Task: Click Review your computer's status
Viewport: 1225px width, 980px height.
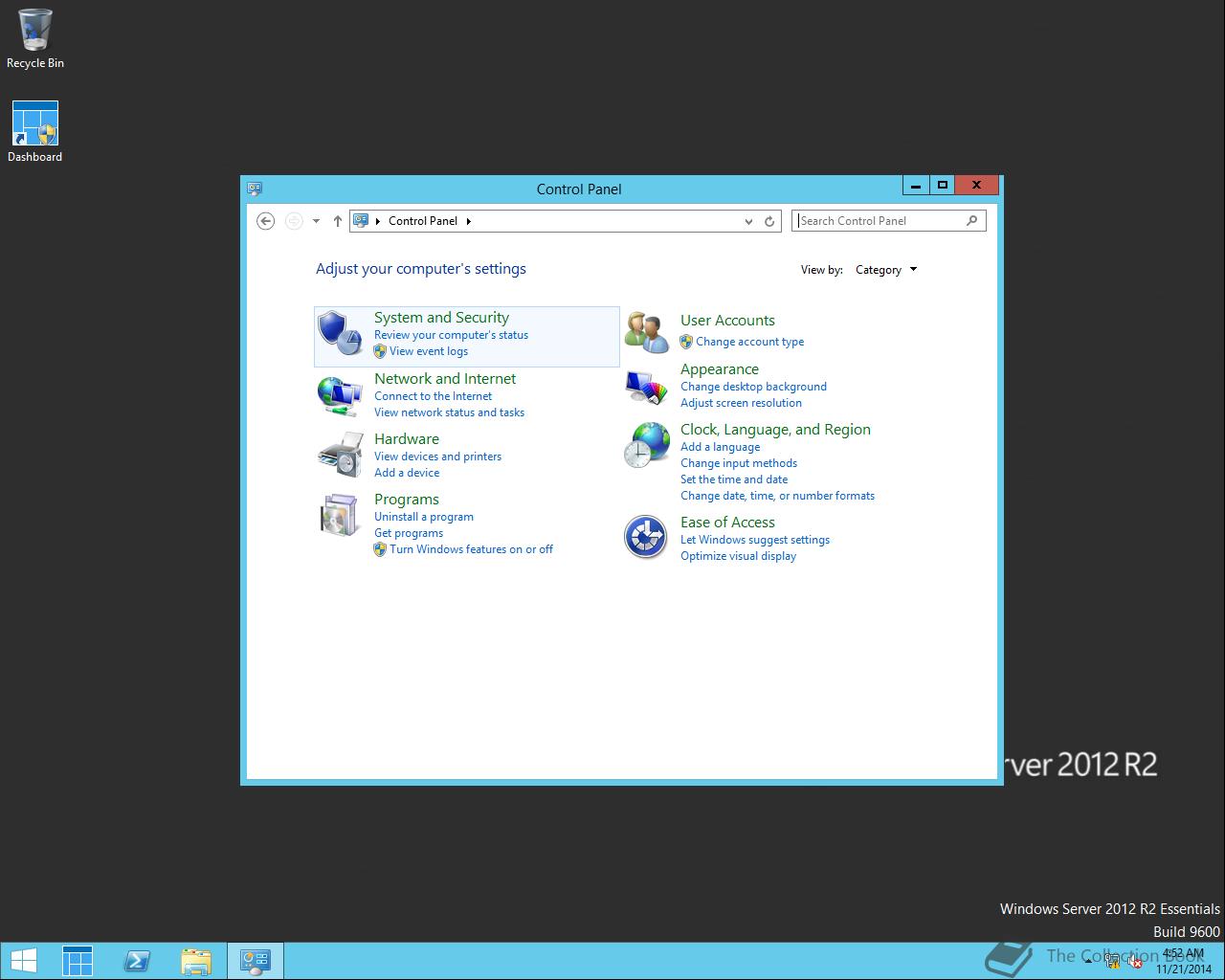Action: [x=451, y=335]
